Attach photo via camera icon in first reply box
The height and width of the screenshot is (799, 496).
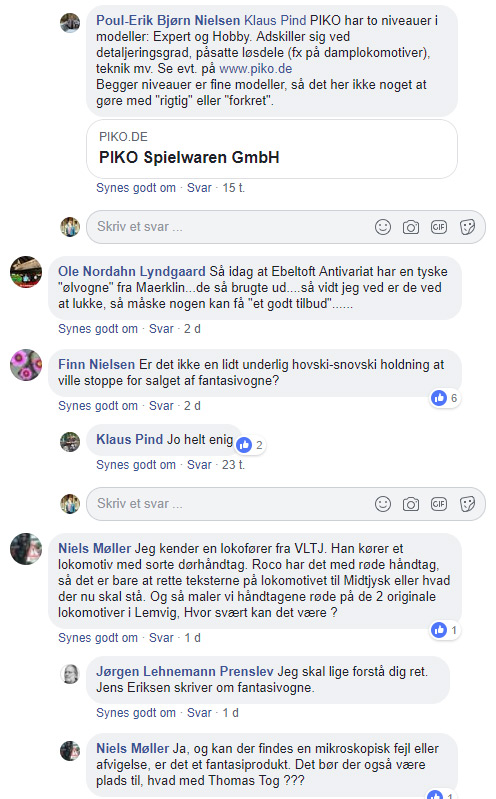click(x=411, y=227)
